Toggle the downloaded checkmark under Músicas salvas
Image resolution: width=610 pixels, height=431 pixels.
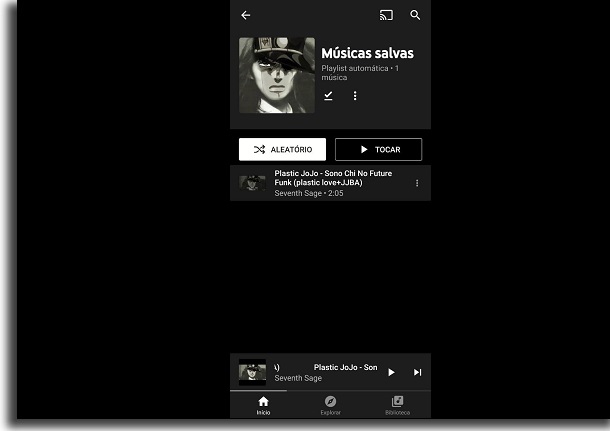pyautogui.click(x=328, y=96)
